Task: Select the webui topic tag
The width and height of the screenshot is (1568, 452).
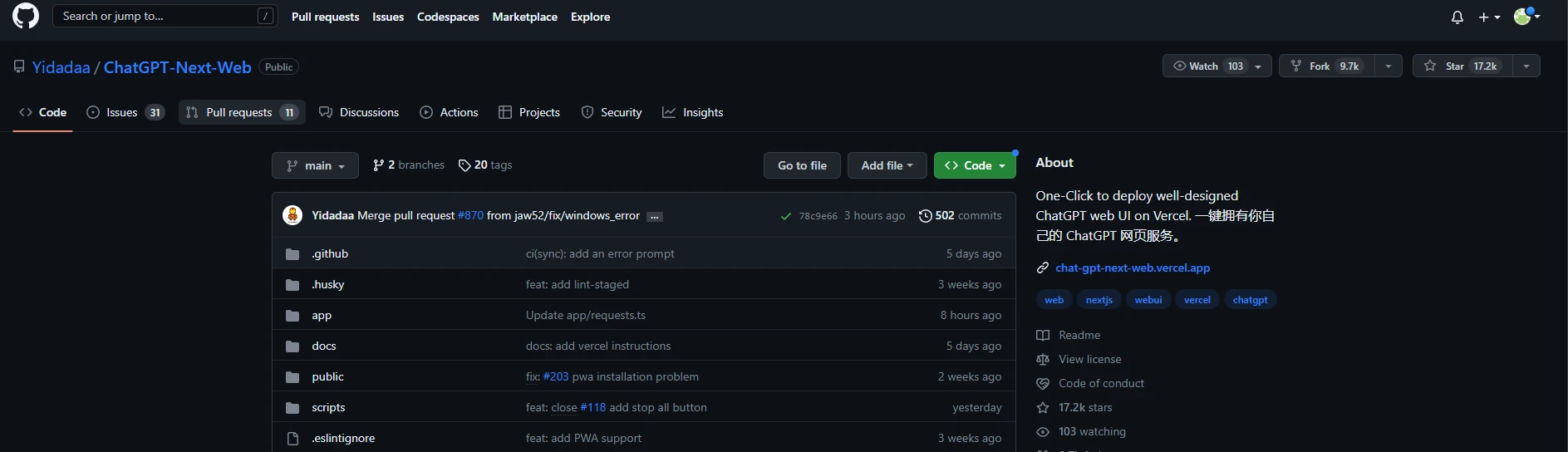Action: pyautogui.click(x=1148, y=300)
